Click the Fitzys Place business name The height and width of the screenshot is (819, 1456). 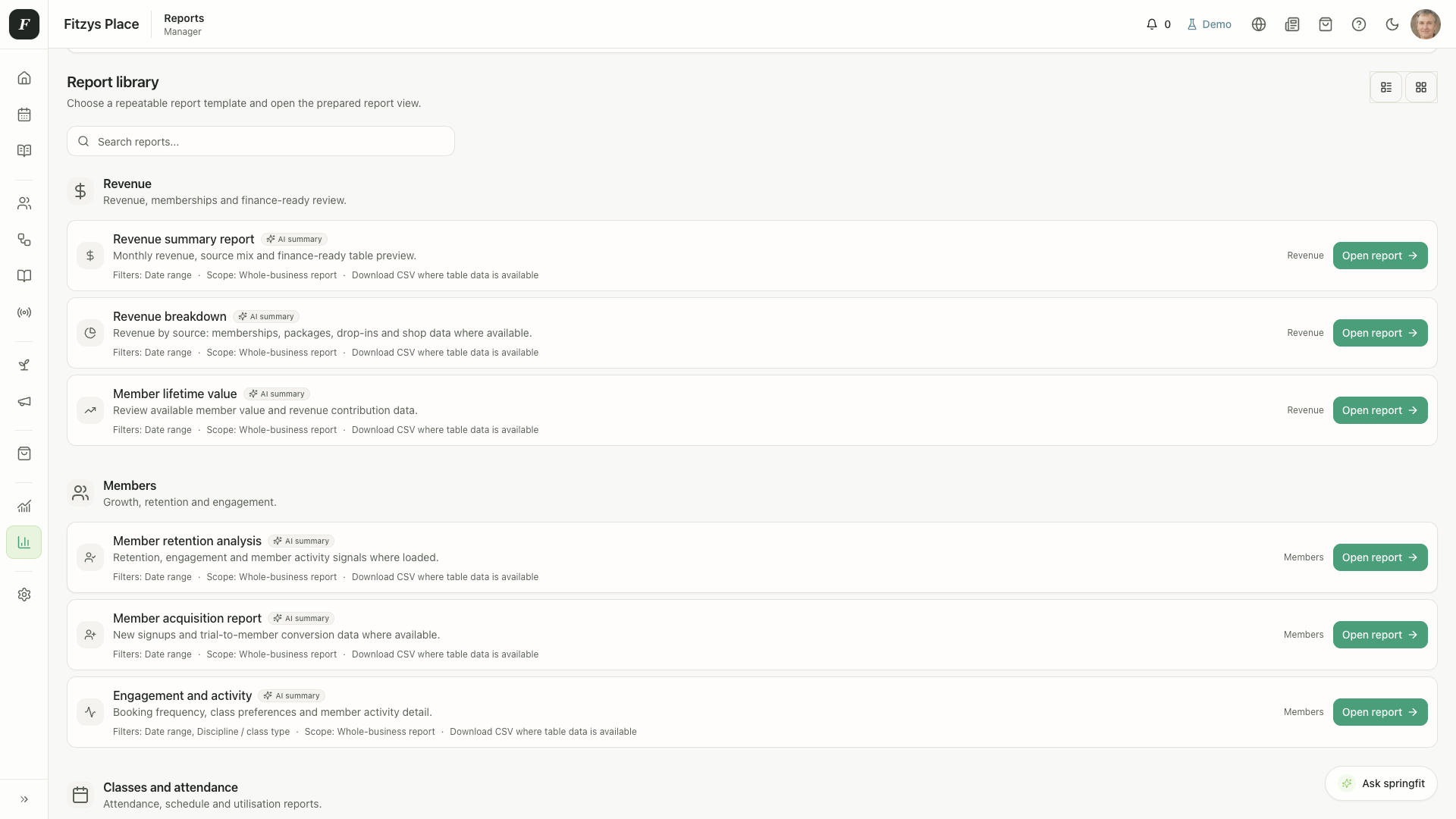coord(102,24)
